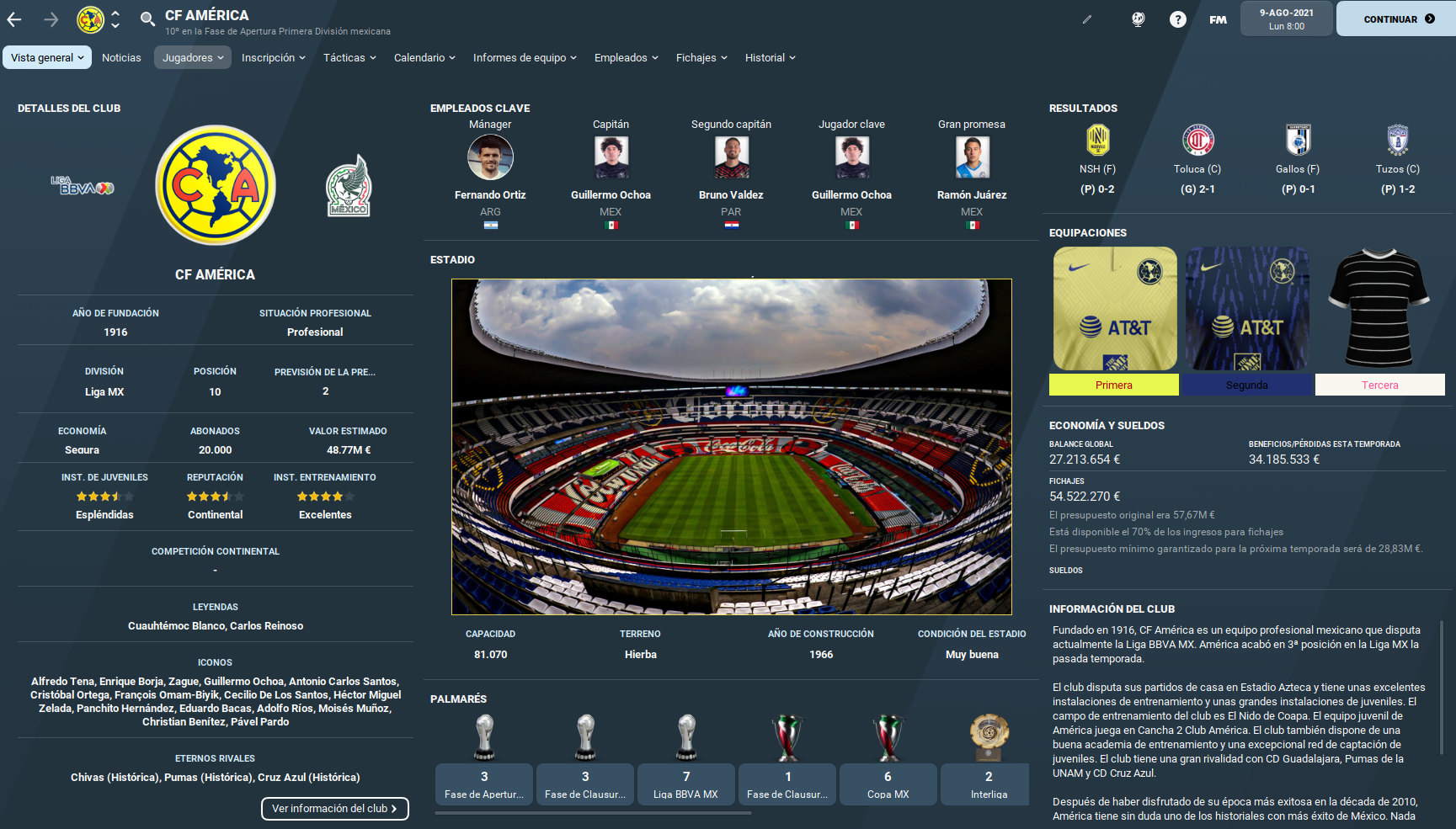Switch to the Tercera kit
This screenshot has width=1456, height=829.
coord(1379,385)
